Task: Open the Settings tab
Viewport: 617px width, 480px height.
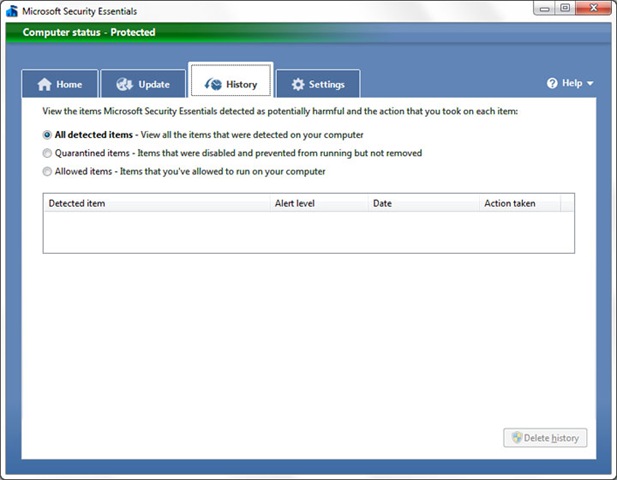Action: (318, 83)
